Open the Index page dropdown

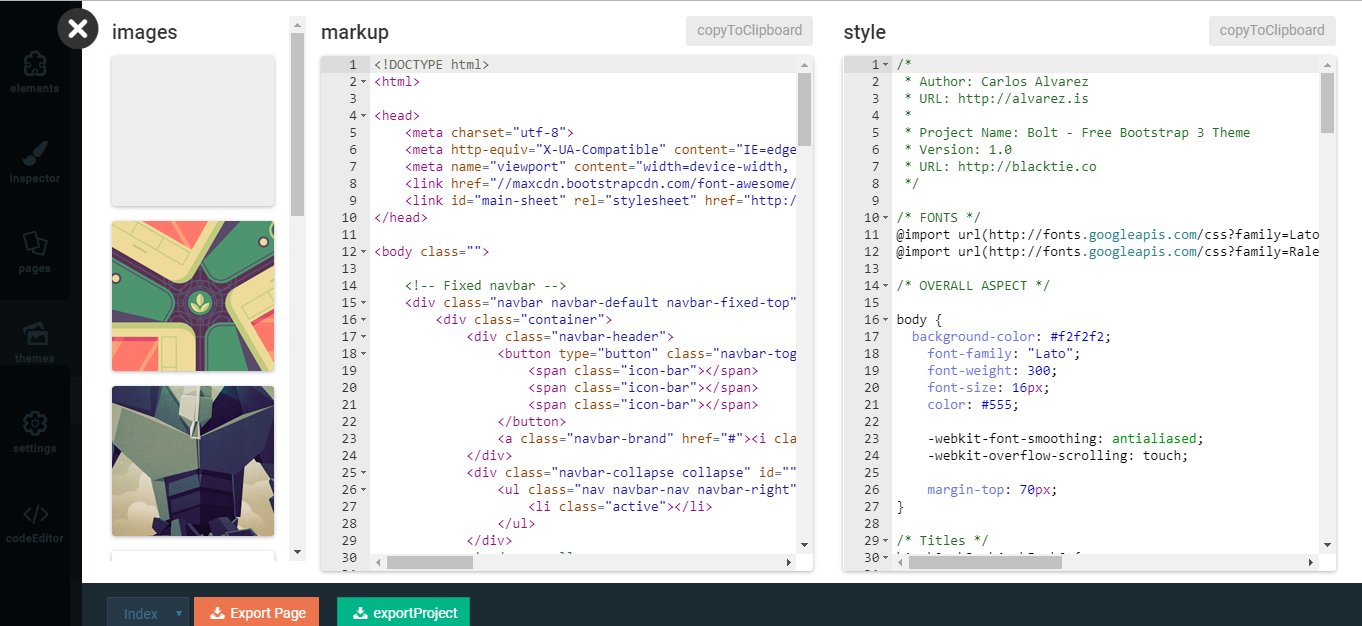148,613
